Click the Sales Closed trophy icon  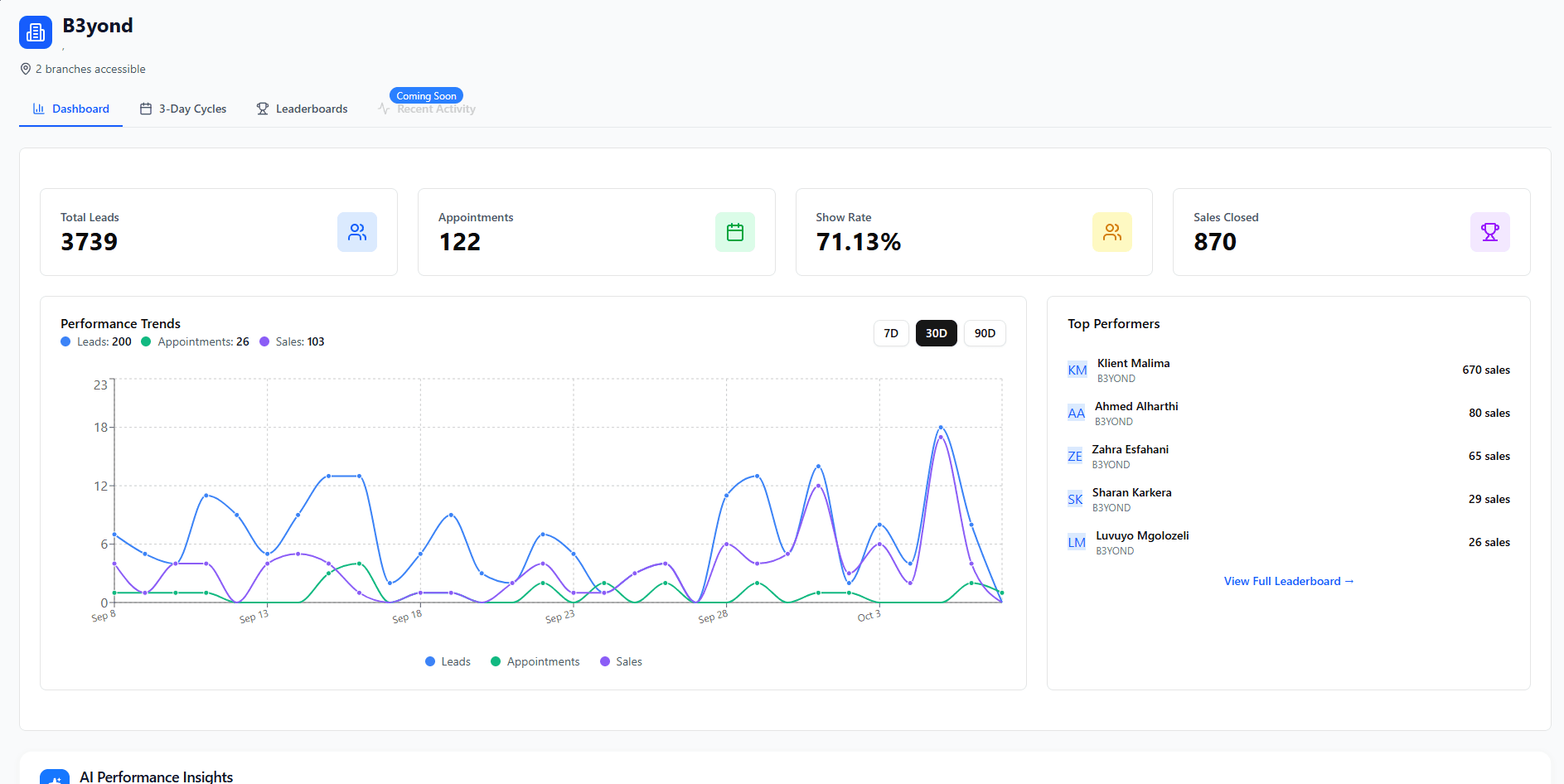pos(1490,232)
